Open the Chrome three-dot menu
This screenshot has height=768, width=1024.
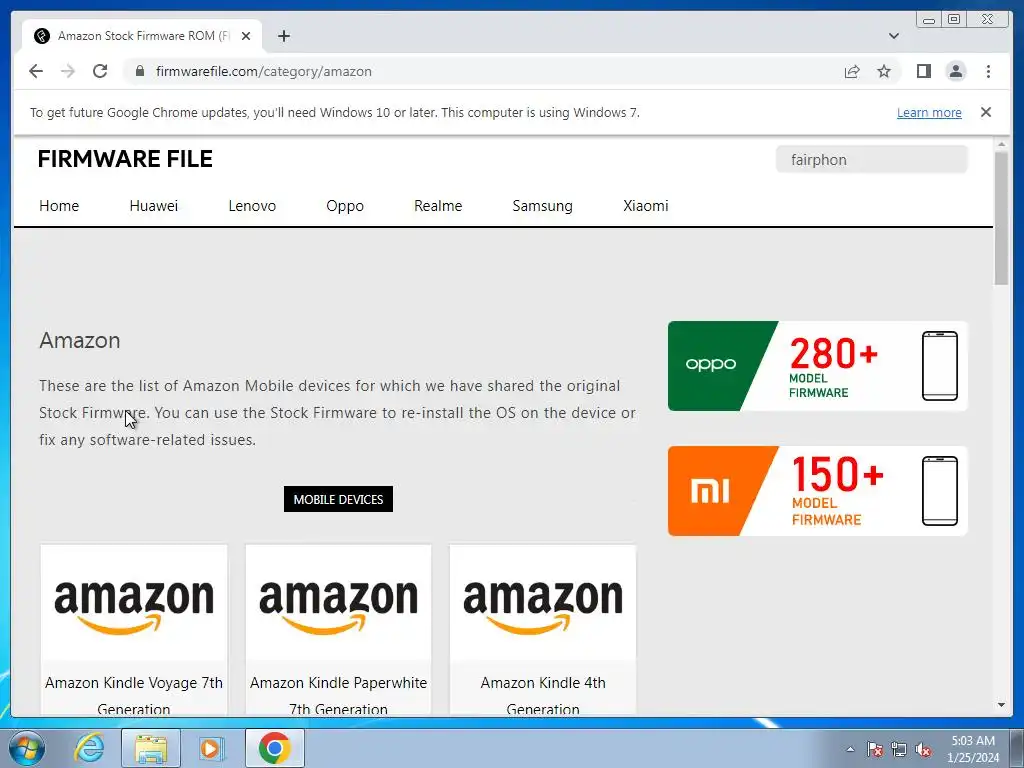coord(988,71)
